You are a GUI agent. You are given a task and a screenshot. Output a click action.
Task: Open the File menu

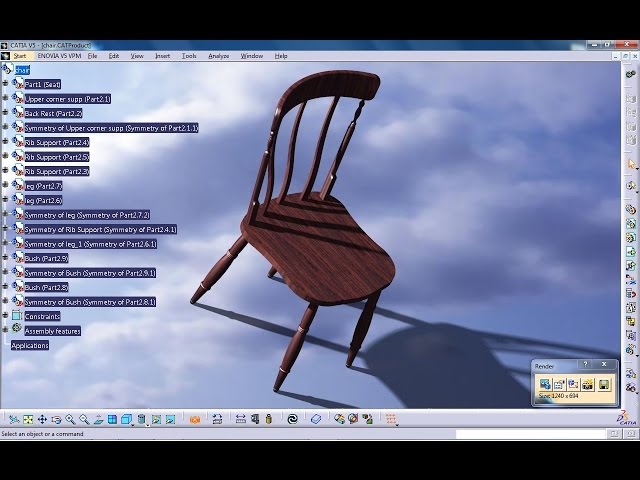click(x=92, y=56)
